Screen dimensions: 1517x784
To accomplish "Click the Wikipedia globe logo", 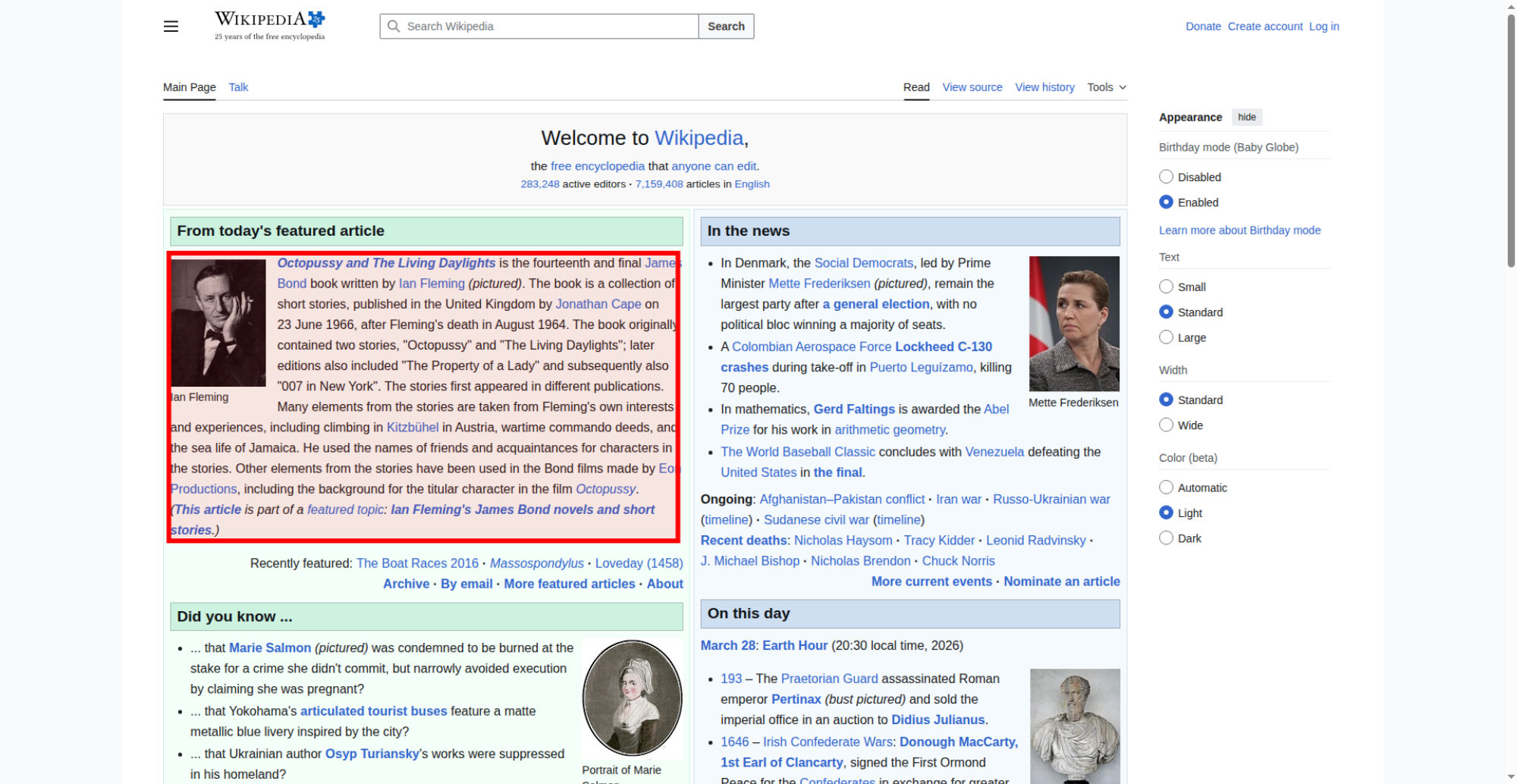I will [316, 19].
